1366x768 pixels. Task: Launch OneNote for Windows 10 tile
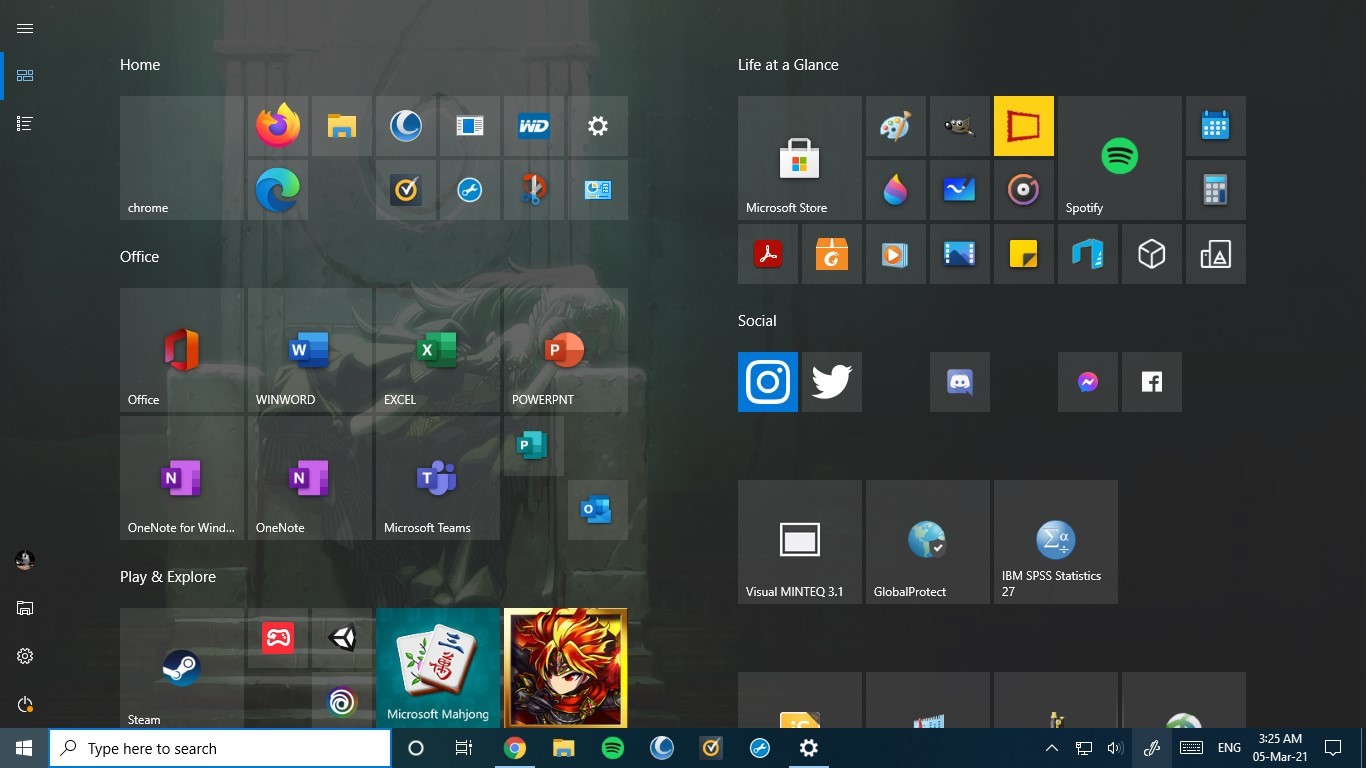tap(182, 478)
